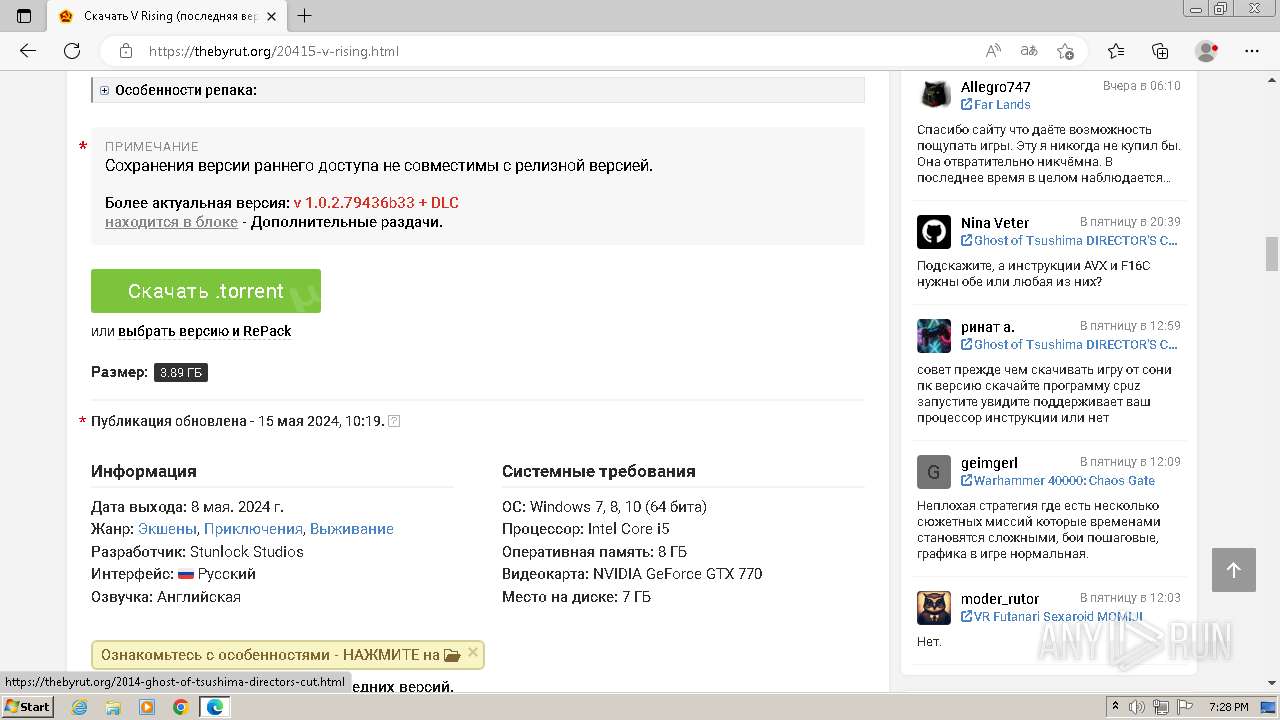Add this page to favorites star icon
Screen dimensions: 1280x720
[x=1065, y=51]
